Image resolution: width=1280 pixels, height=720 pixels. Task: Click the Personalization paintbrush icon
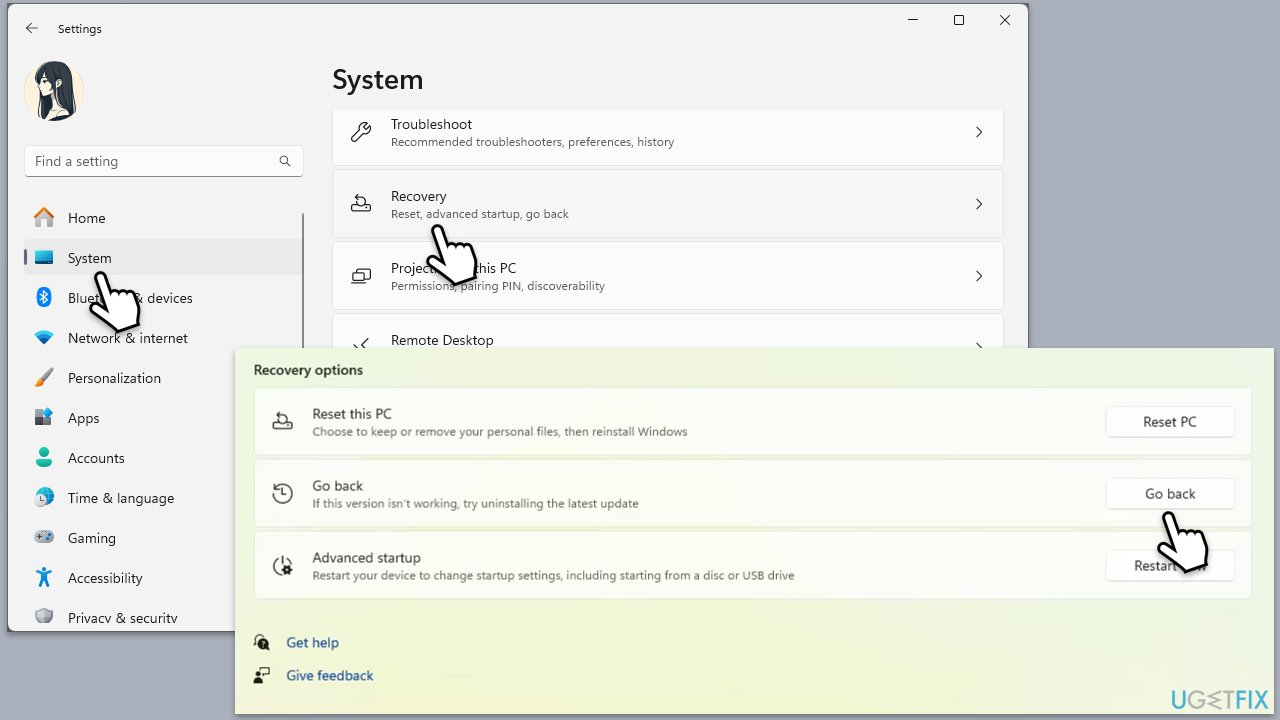point(44,378)
